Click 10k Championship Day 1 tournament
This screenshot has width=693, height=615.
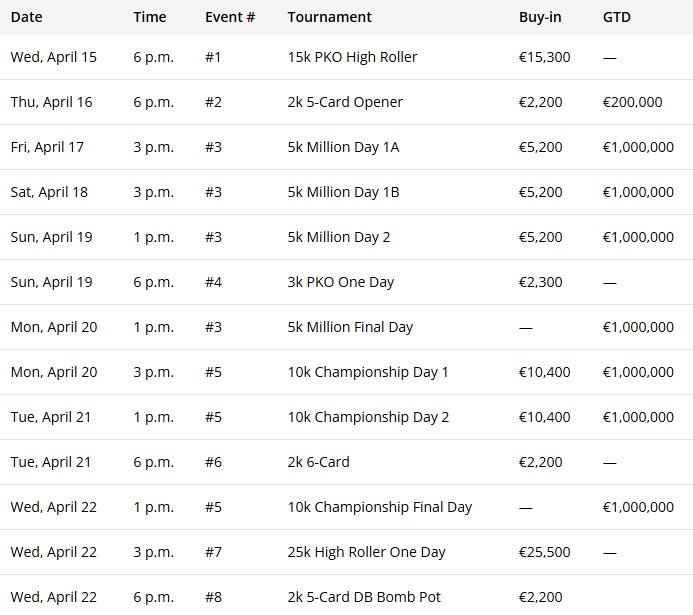[x=367, y=372]
